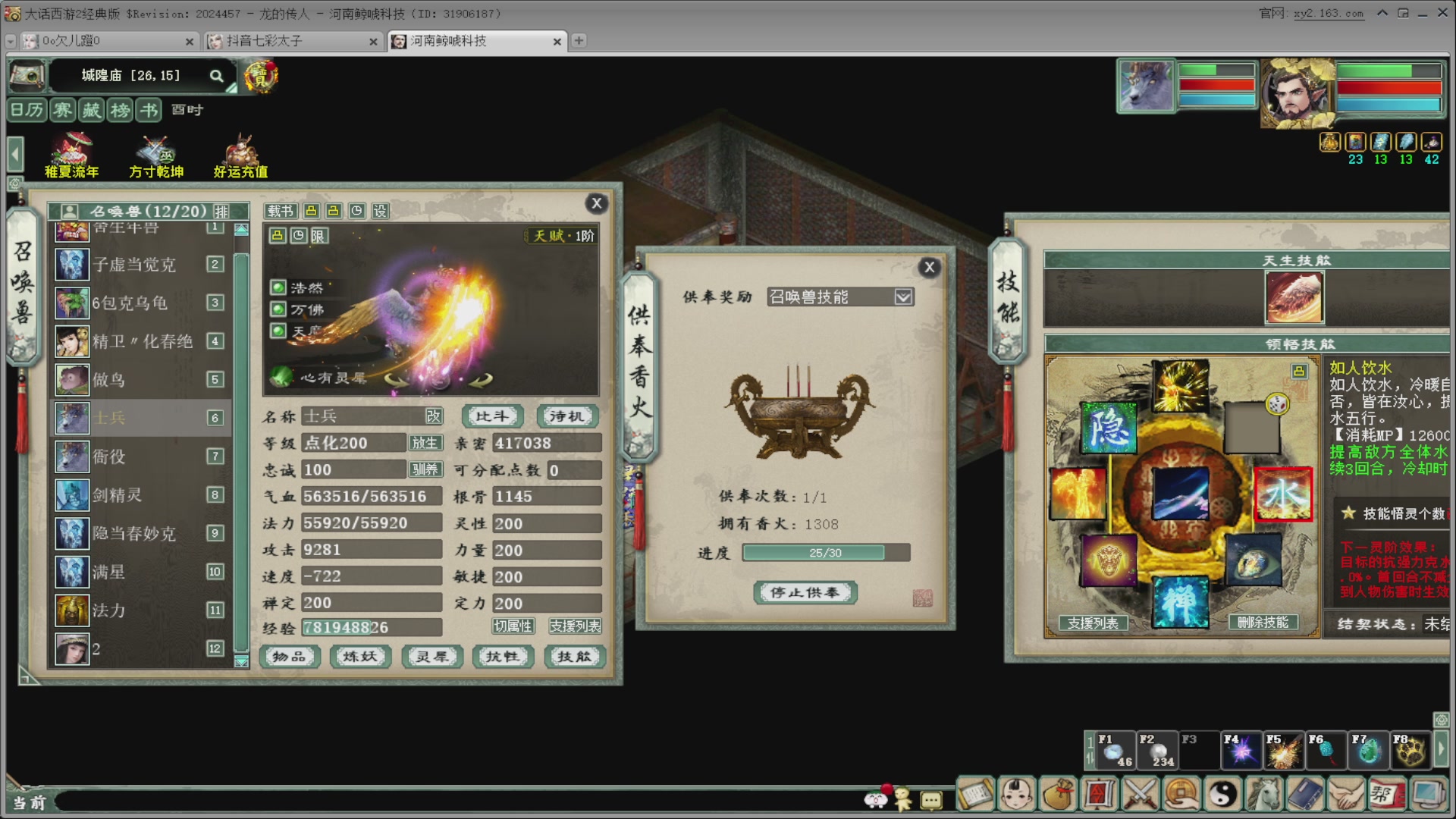Select the 隐 skill icon
Screen dimensions: 1456x819
[1109, 428]
